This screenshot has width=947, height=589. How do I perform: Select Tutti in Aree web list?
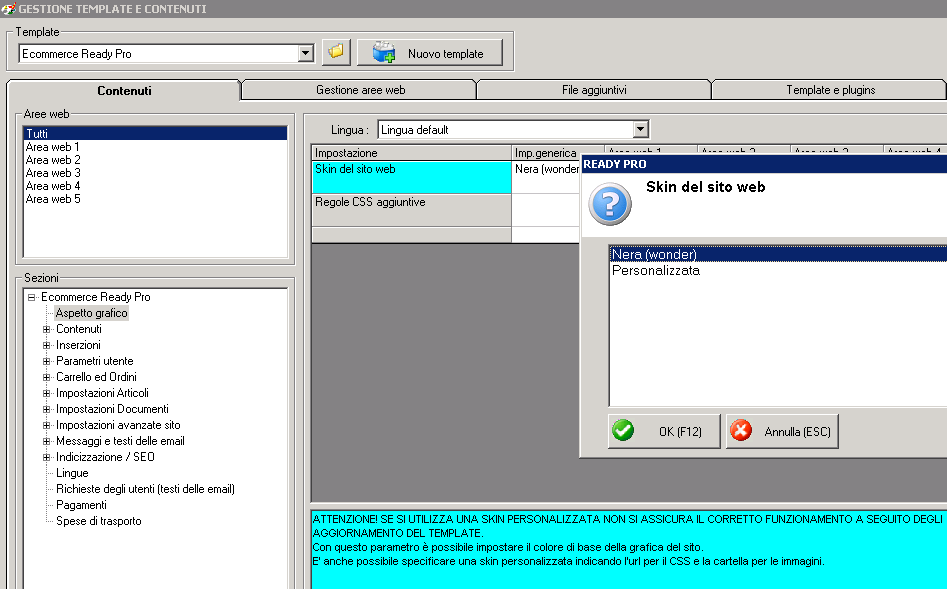(155, 134)
